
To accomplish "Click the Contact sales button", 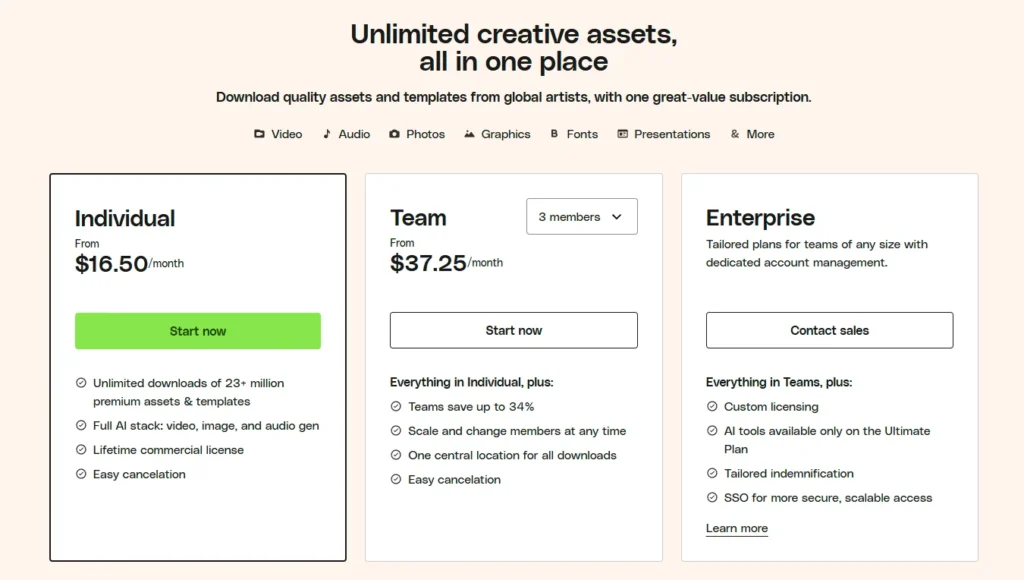I will point(829,330).
